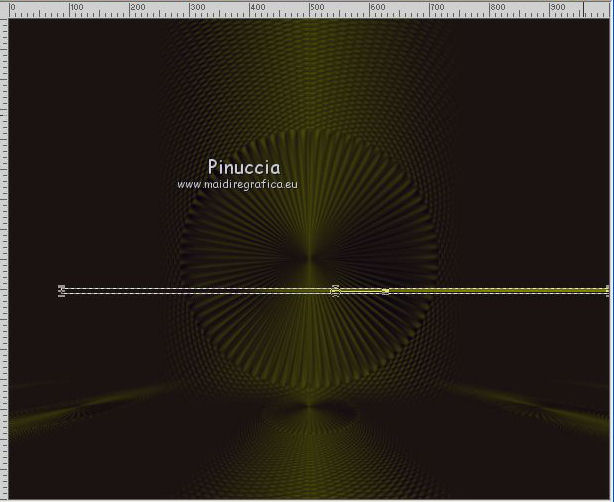This screenshot has height=502, width=614.
Task: Click the horizontal ruler at the 900 mark
Action: 550,10
